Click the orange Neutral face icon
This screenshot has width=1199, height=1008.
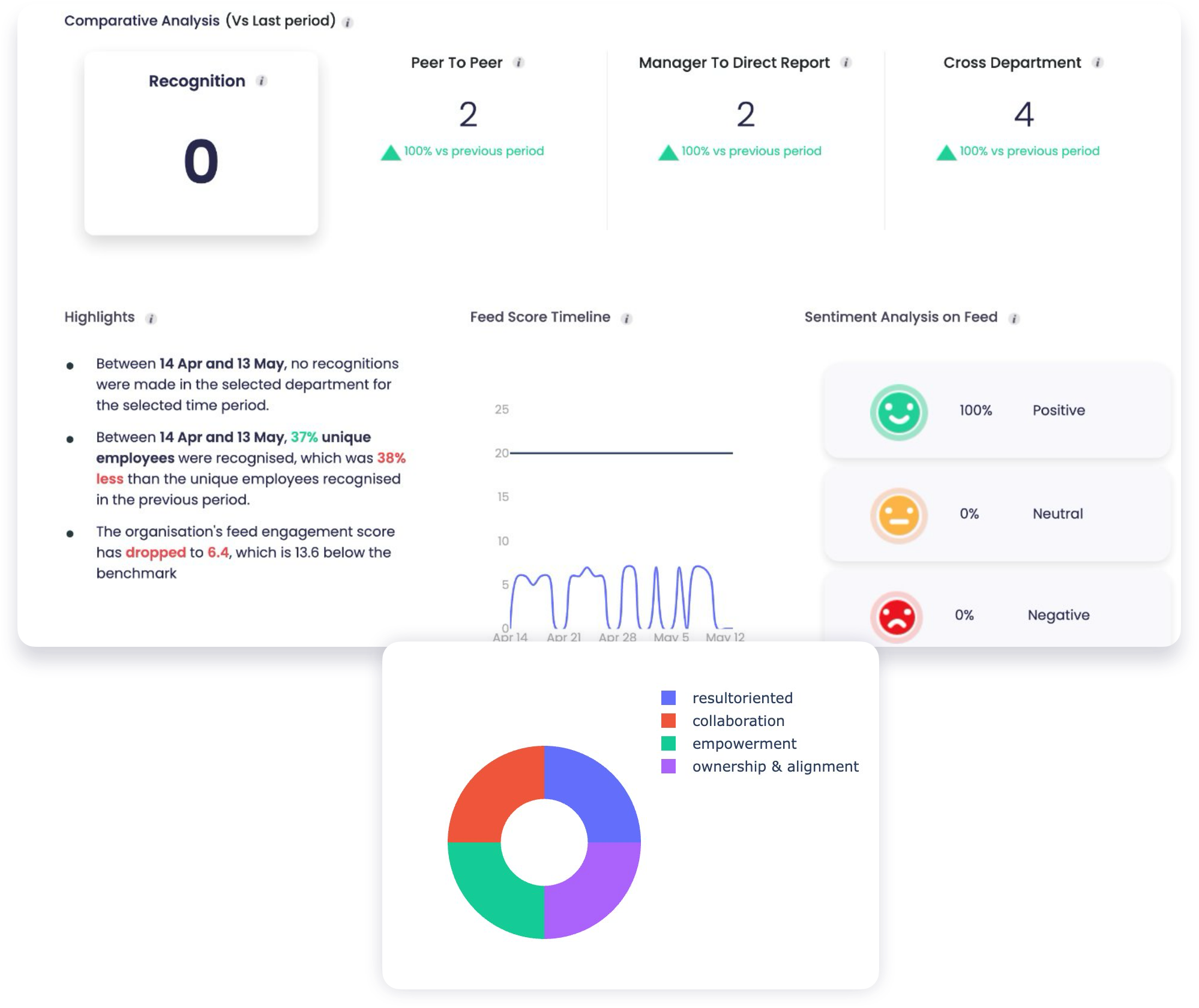coord(898,515)
